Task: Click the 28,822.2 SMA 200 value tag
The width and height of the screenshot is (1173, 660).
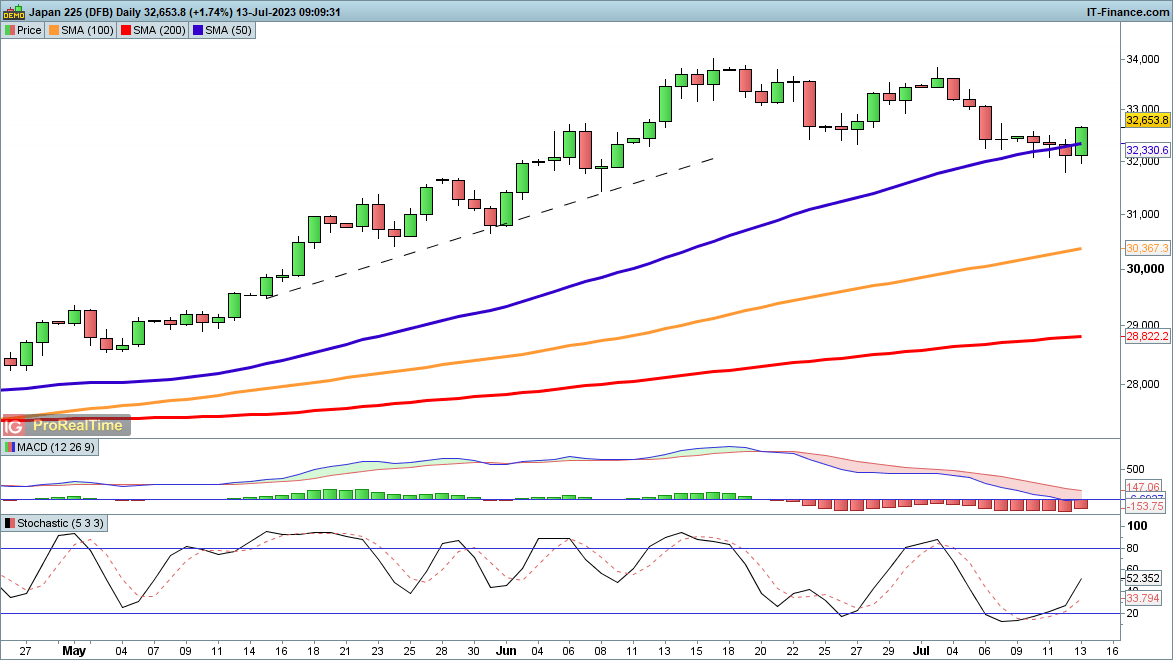Action: pos(1147,337)
